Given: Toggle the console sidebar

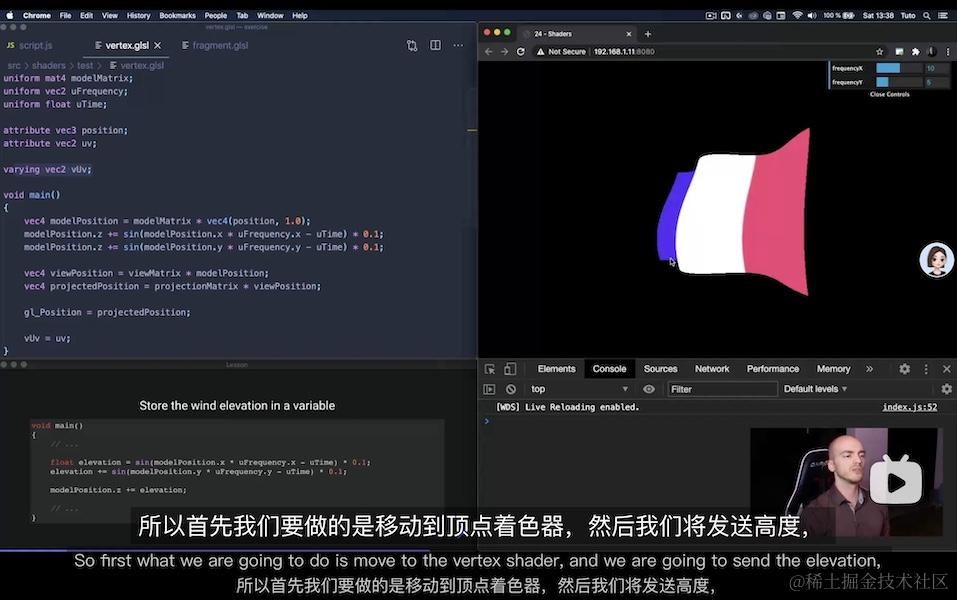Looking at the screenshot, I should pyautogui.click(x=489, y=389).
